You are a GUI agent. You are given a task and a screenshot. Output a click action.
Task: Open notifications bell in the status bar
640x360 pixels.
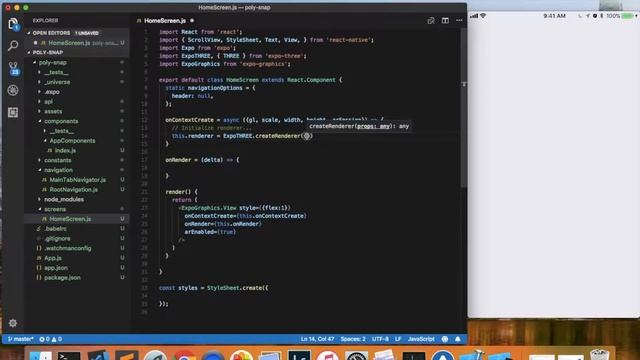tap(458, 339)
